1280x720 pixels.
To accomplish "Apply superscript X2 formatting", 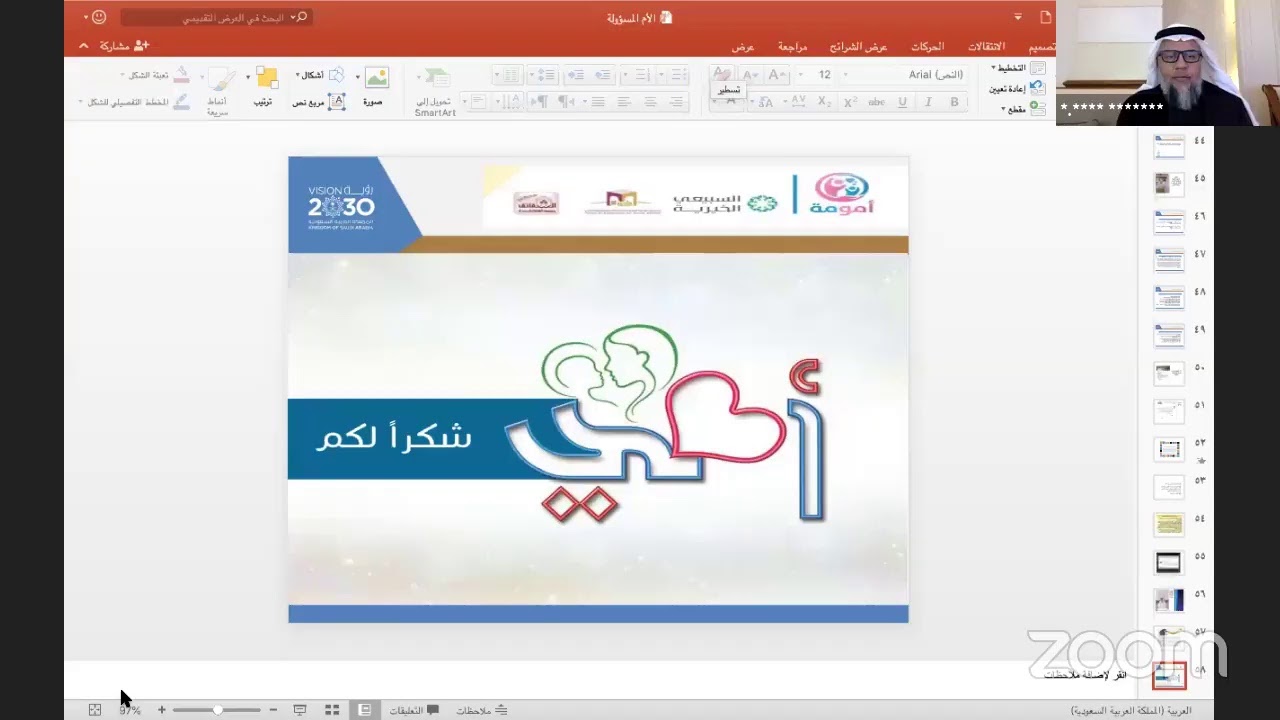I will coord(850,102).
